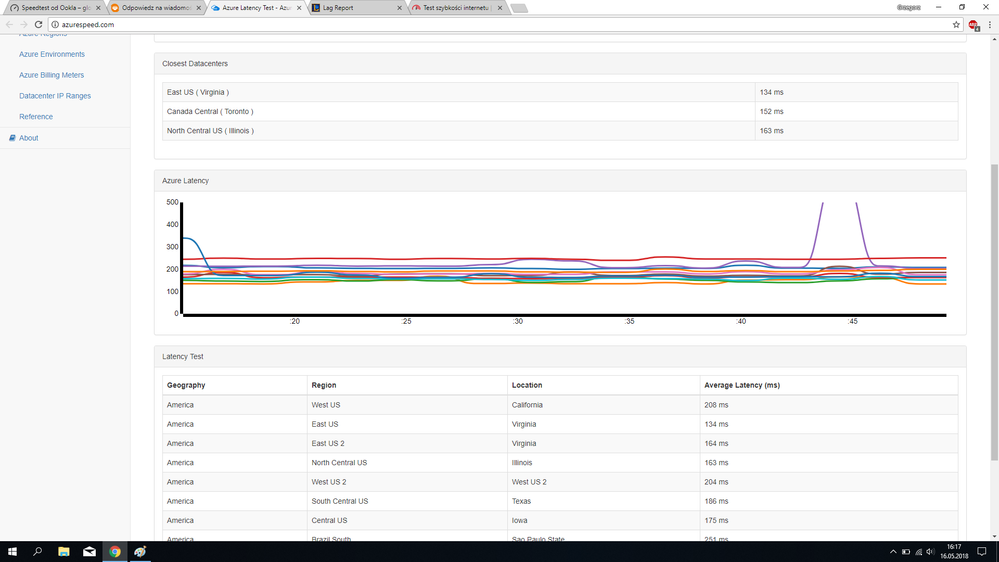Click the browser back arrow
This screenshot has height=562, width=999.
click(x=9, y=24)
